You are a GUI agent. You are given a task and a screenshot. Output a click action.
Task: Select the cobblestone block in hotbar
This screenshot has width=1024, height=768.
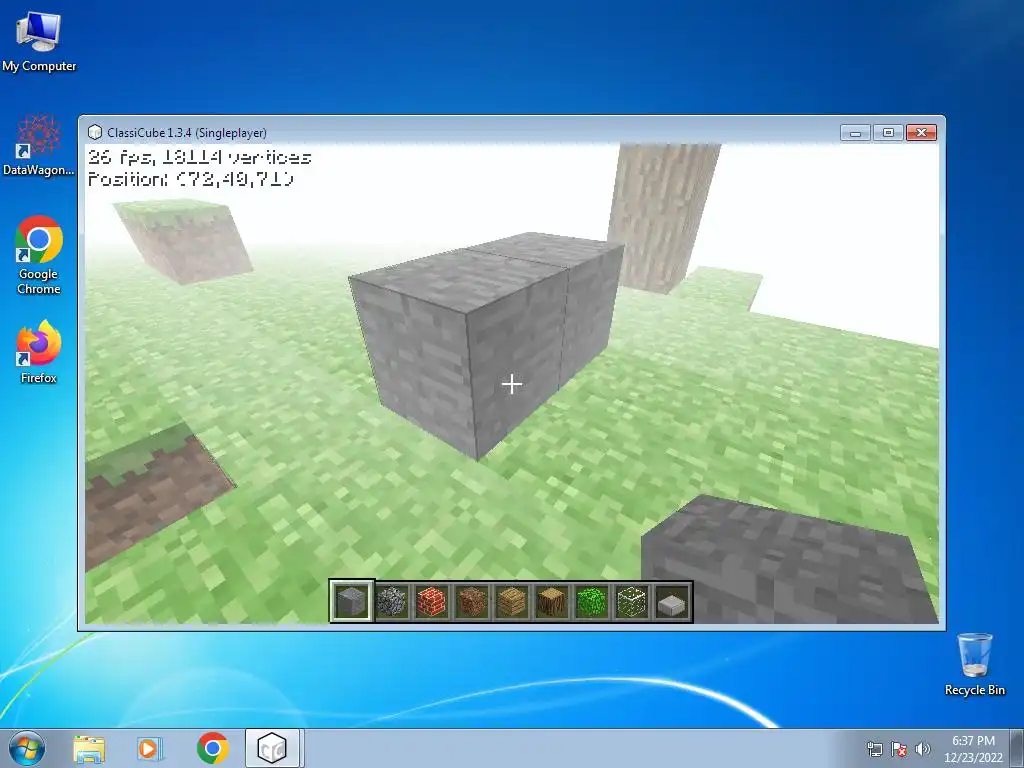pos(392,601)
